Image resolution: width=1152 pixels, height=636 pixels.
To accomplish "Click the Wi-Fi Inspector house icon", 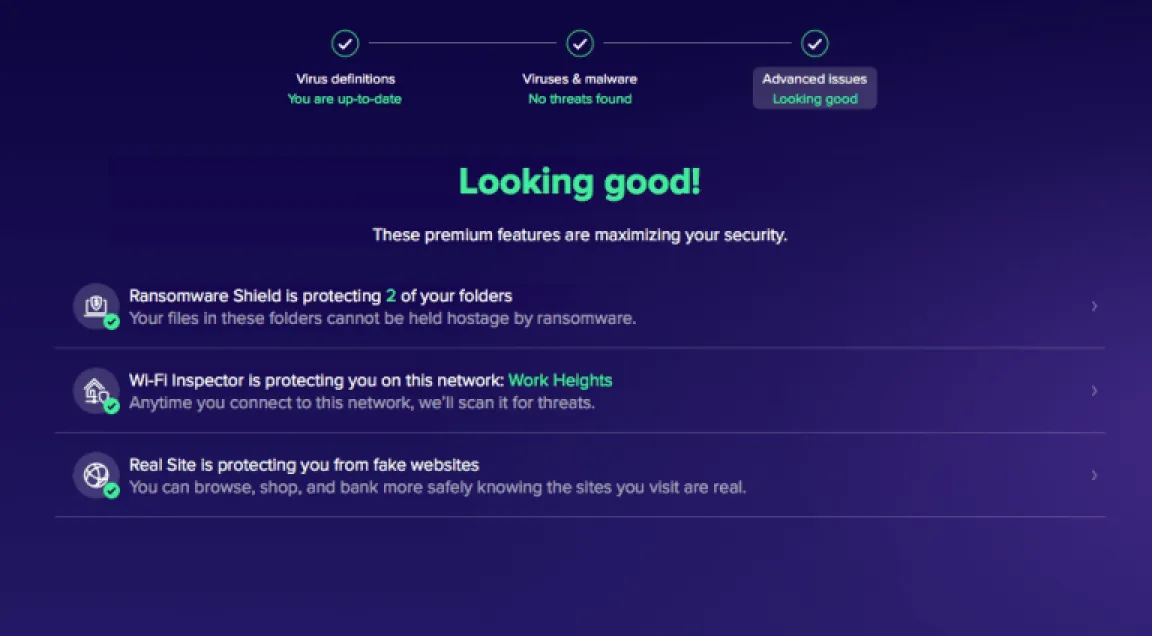I will coord(96,390).
